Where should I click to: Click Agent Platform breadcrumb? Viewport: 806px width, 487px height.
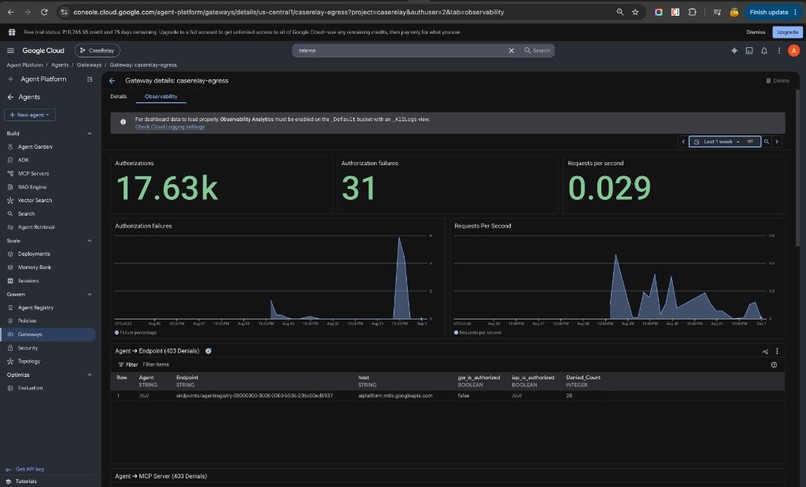[x=25, y=65]
